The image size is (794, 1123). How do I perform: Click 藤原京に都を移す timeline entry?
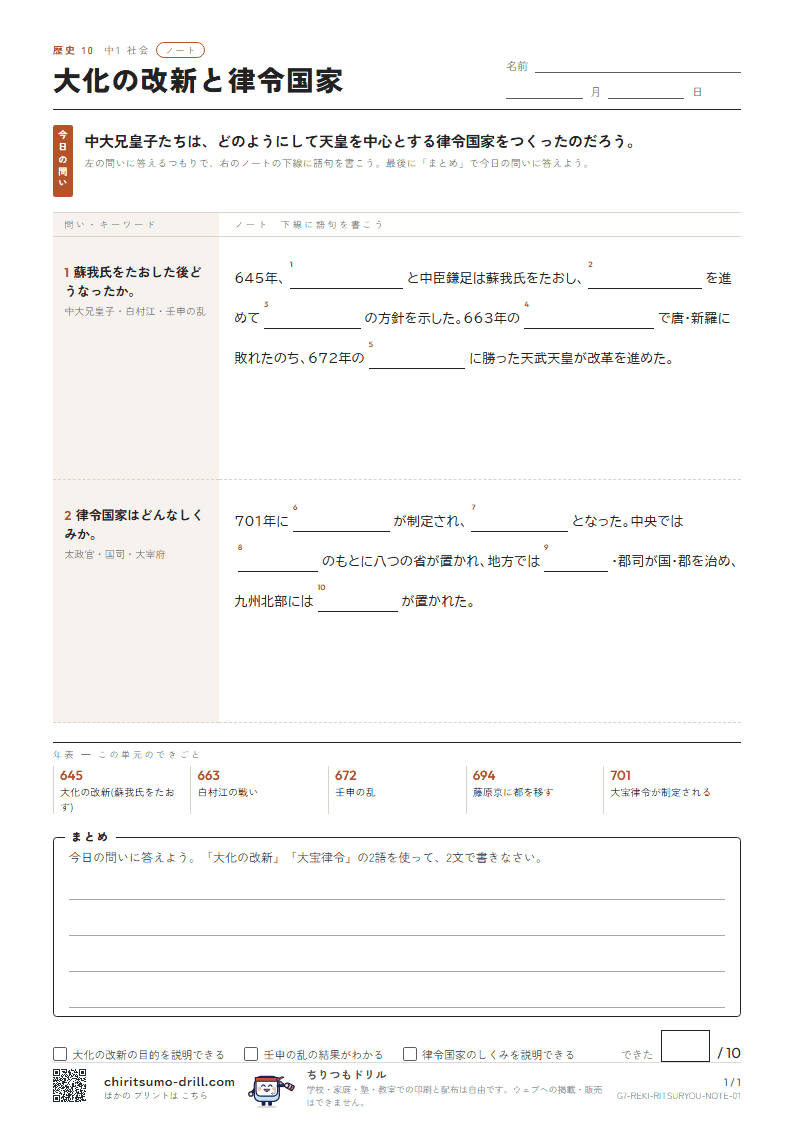point(513,792)
